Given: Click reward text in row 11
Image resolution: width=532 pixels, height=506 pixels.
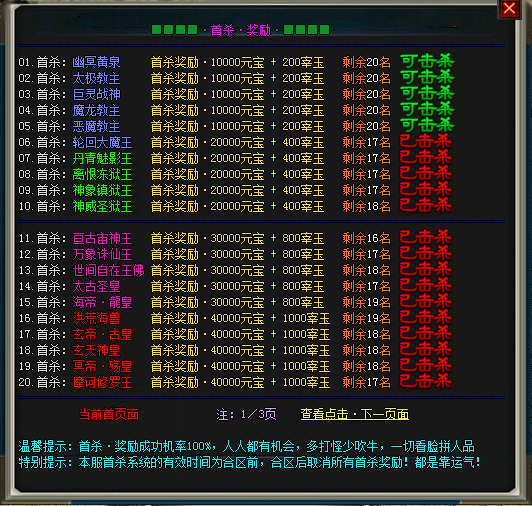Looking at the screenshot, I should [x=237, y=238].
